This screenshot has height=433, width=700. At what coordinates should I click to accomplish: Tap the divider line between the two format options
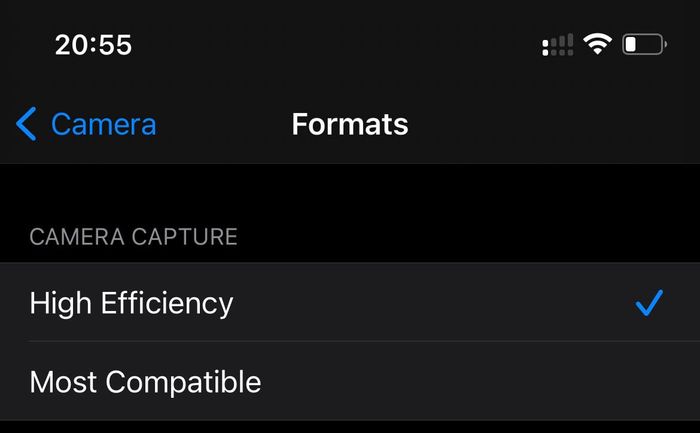pos(364,341)
